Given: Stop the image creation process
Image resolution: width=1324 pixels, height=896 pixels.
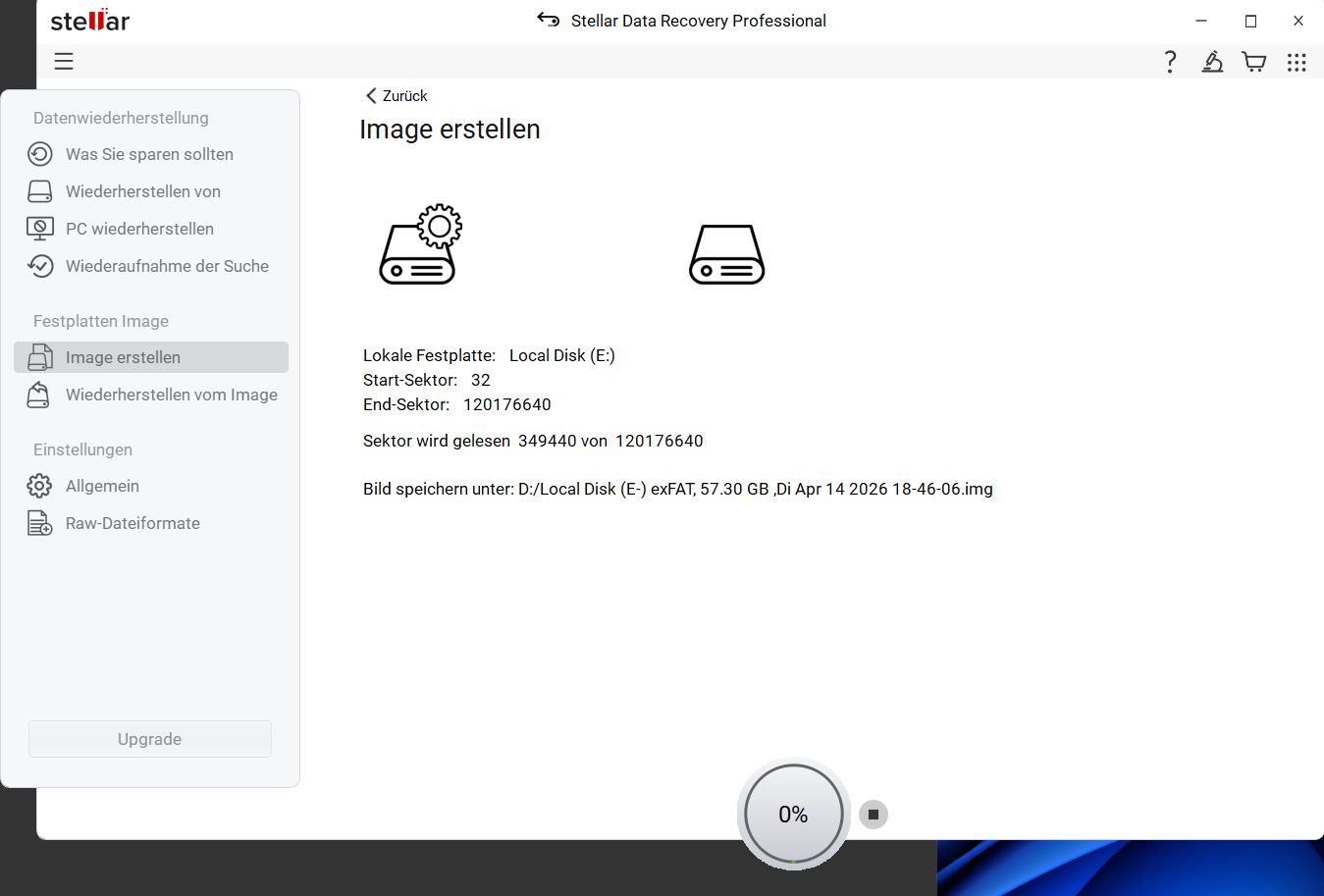Looking at the screenshot, I should click(x=874, y=815).
